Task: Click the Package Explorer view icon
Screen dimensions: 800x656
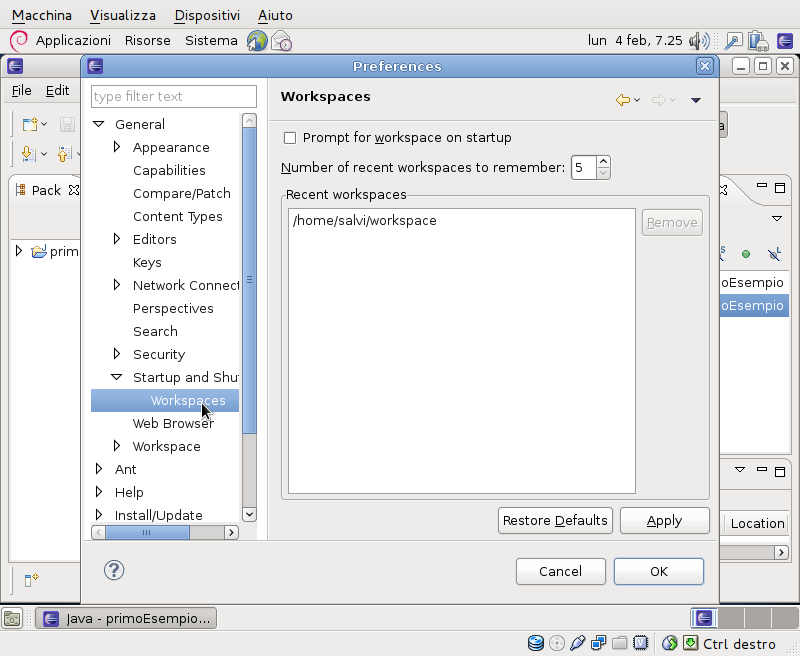Action: (21, 190)
